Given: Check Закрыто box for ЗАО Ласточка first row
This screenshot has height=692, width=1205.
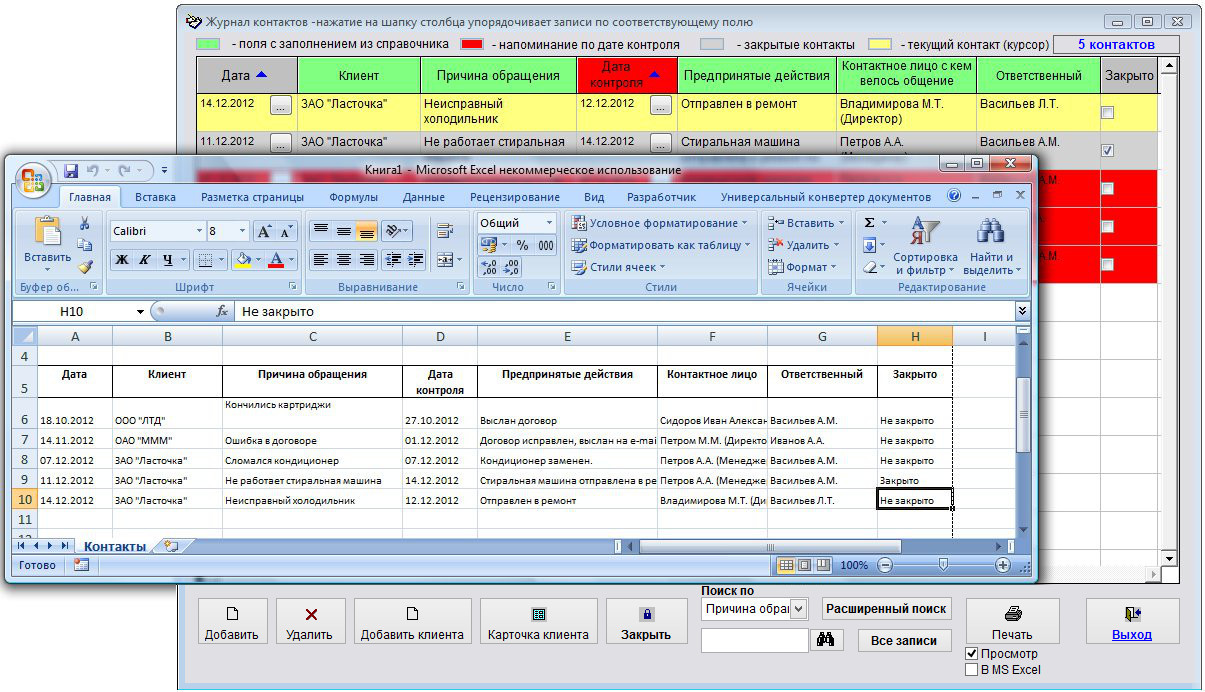Looking at the screenshot, I should [x=1107, y=113].
